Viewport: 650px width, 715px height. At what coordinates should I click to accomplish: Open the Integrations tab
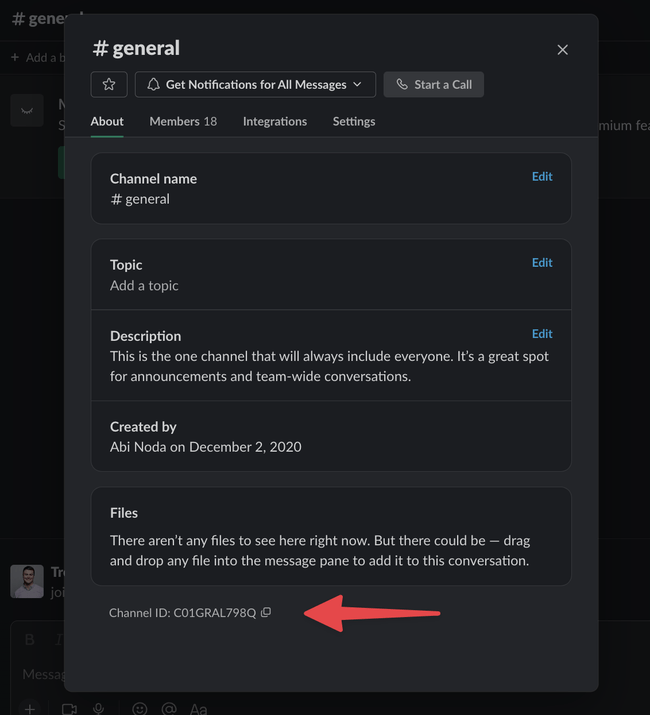point(275,121)
